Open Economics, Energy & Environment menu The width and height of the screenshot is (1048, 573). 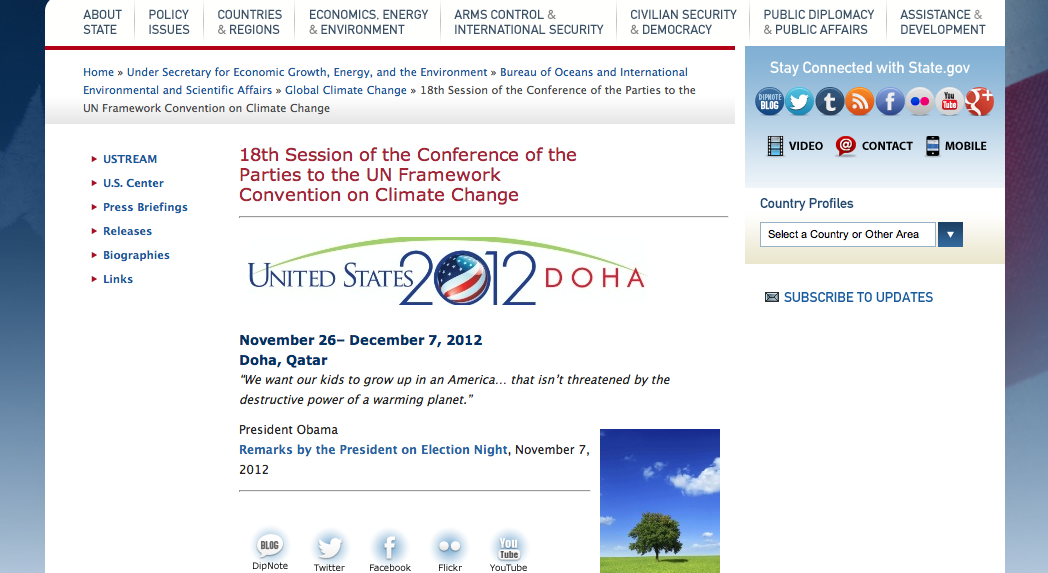click(x=368, y=22)
